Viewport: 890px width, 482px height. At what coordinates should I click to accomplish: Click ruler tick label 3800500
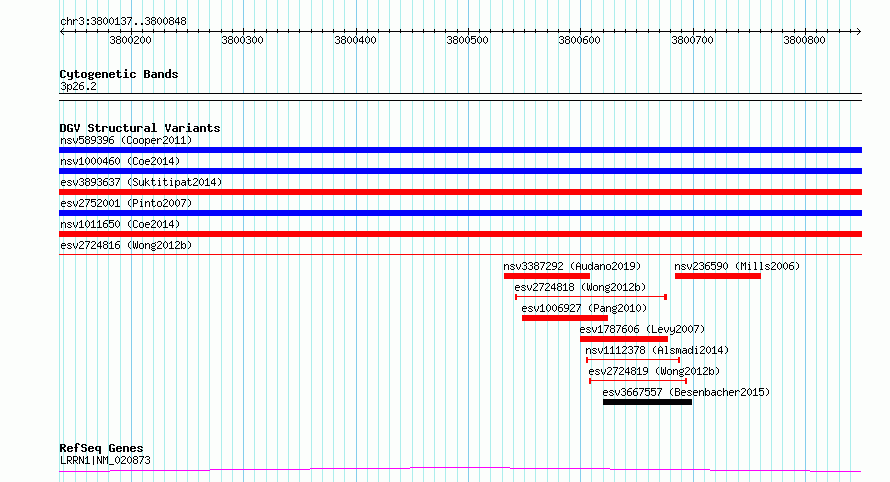coord(467,40)
